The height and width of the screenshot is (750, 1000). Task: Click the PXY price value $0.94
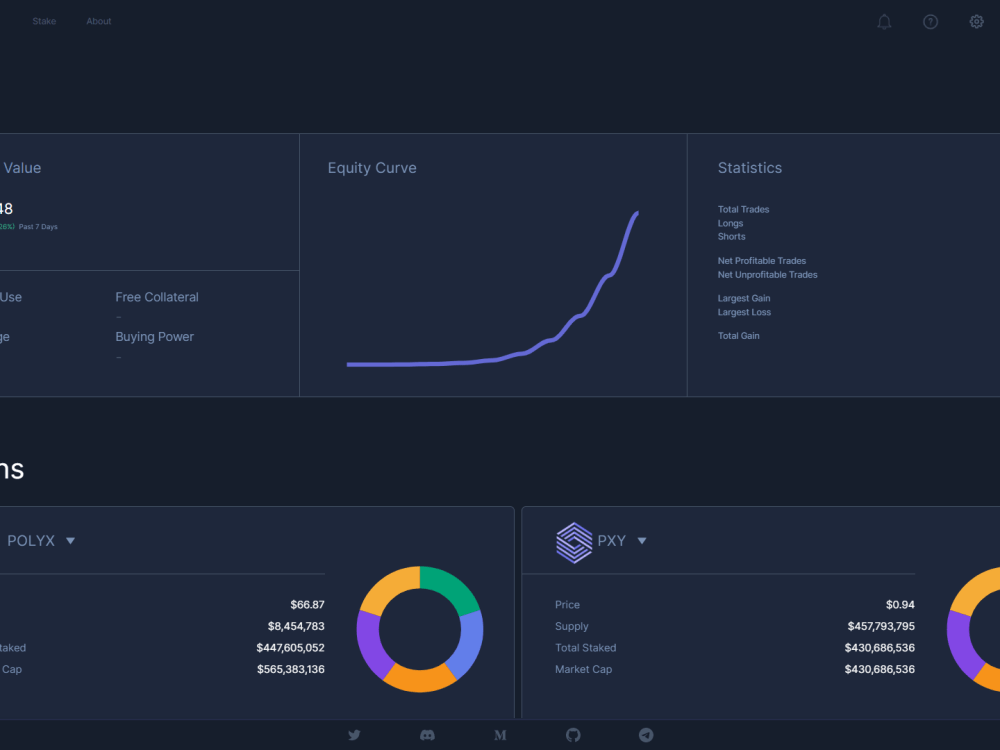tap(900, 605)
